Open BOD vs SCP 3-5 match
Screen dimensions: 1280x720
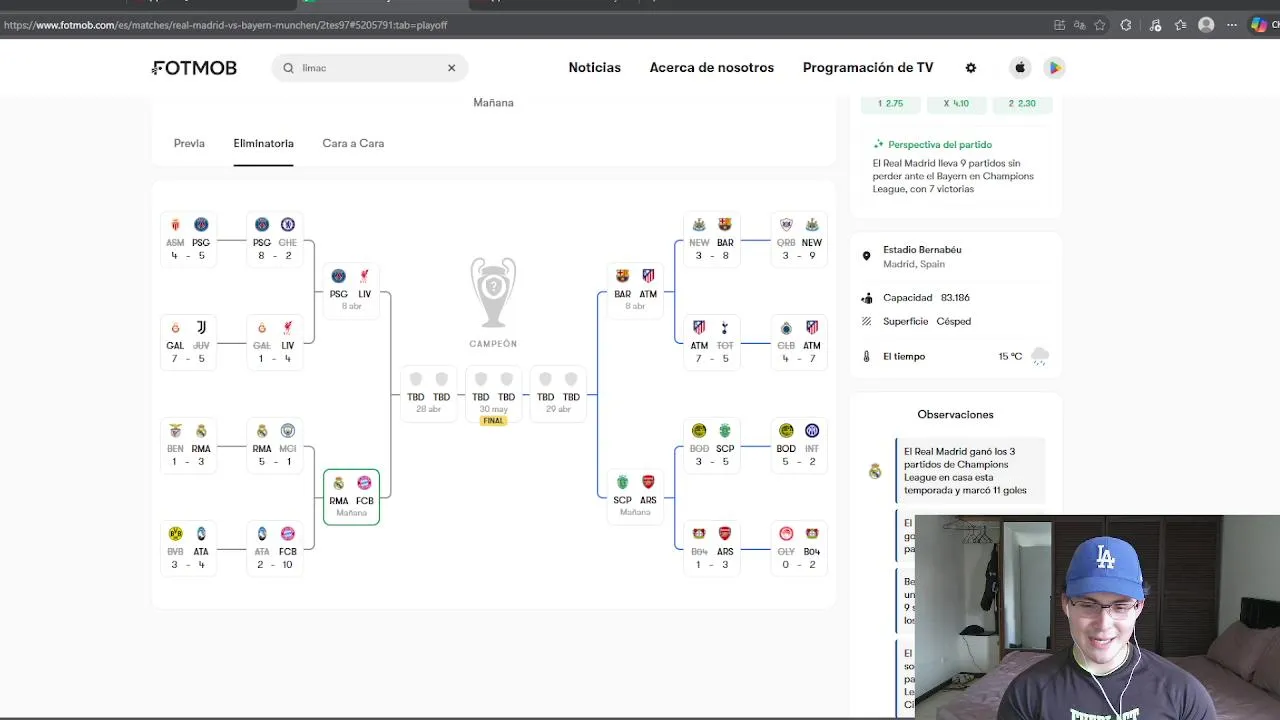pyautogui.click(x=712, y=446)
